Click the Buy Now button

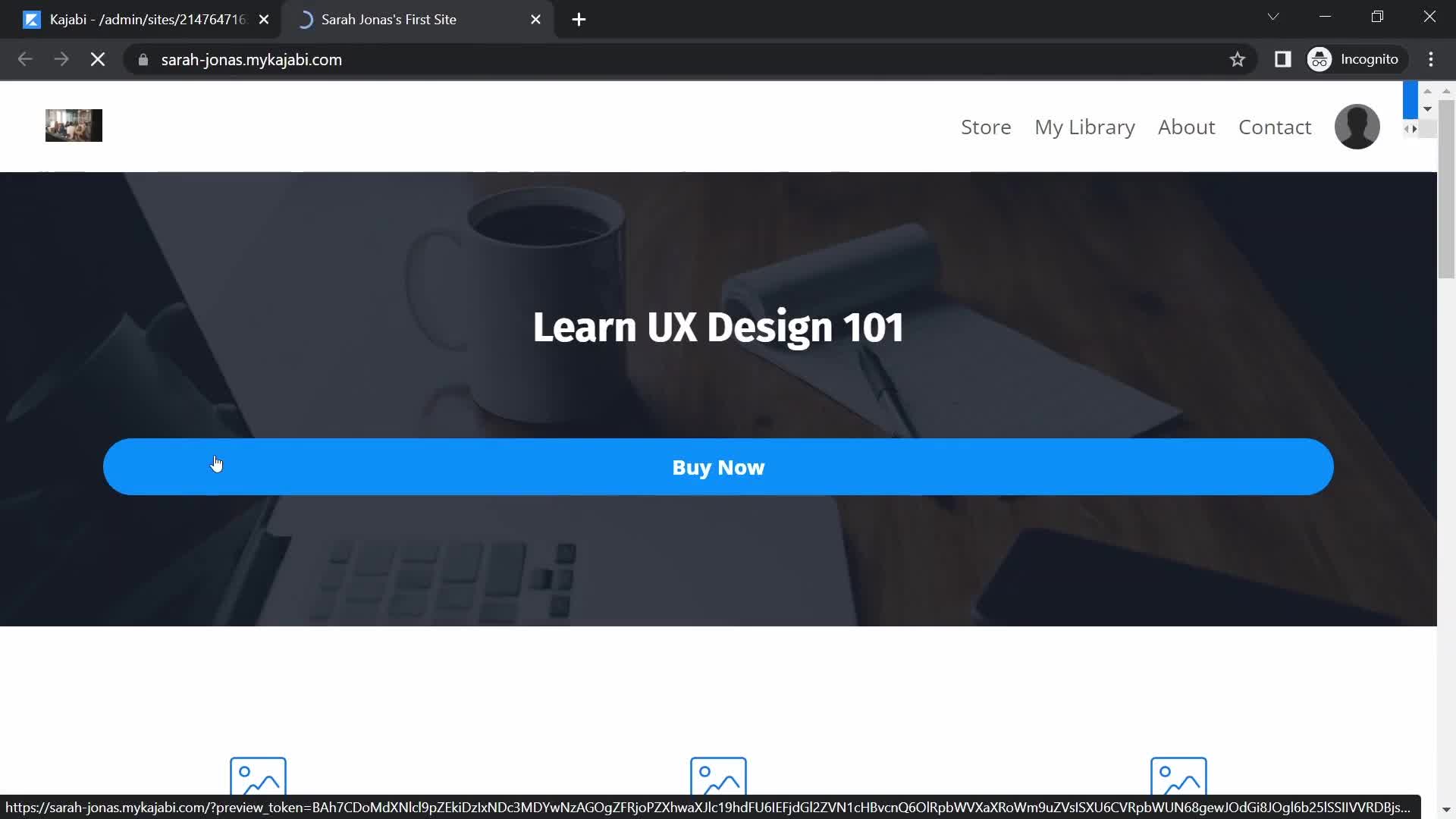click(x=718, y=467)
